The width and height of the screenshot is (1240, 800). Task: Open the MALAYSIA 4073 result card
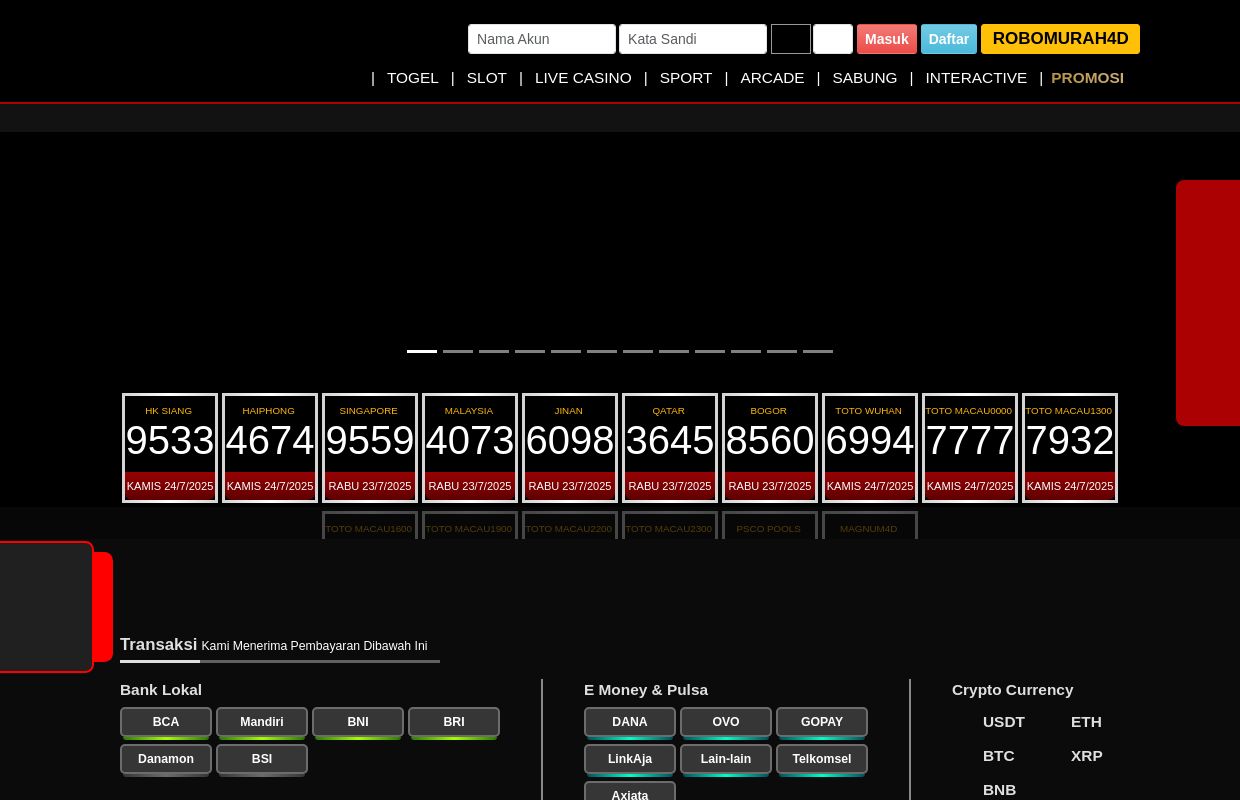[x=470, y=448]
